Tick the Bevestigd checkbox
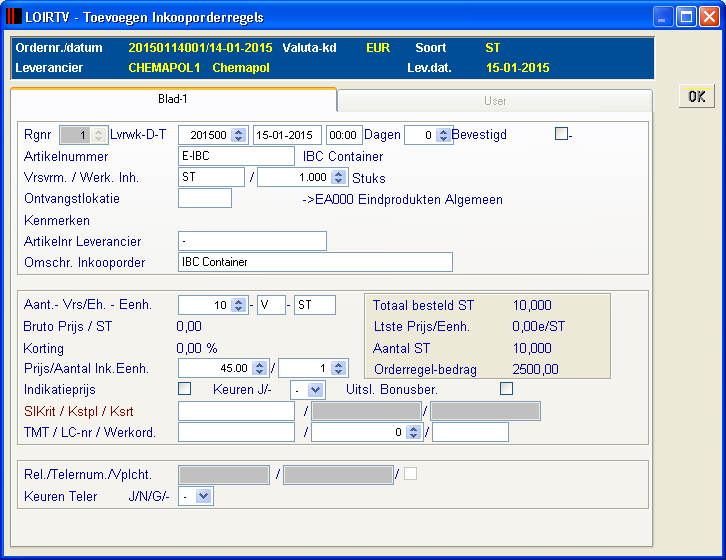This screenshot has width=726, height=560. (x=561, y=134)
